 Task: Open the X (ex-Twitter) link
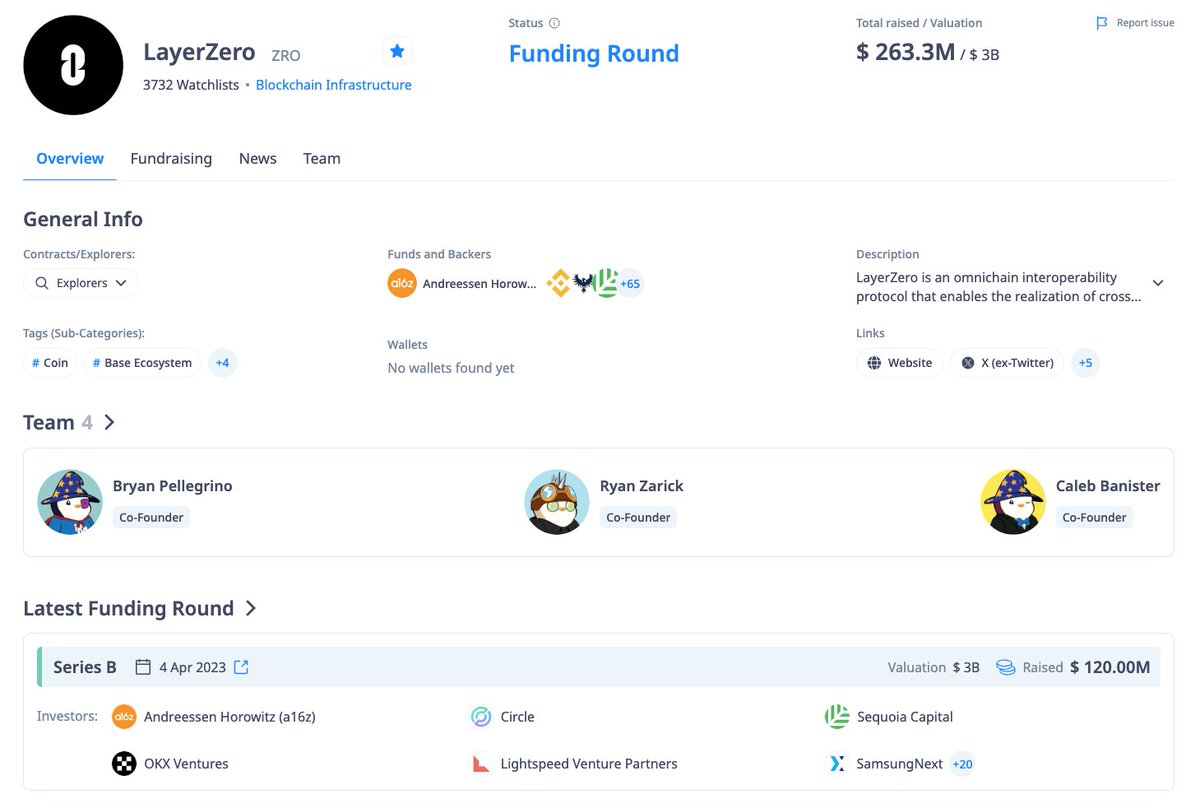click(x=1007, y=363)
